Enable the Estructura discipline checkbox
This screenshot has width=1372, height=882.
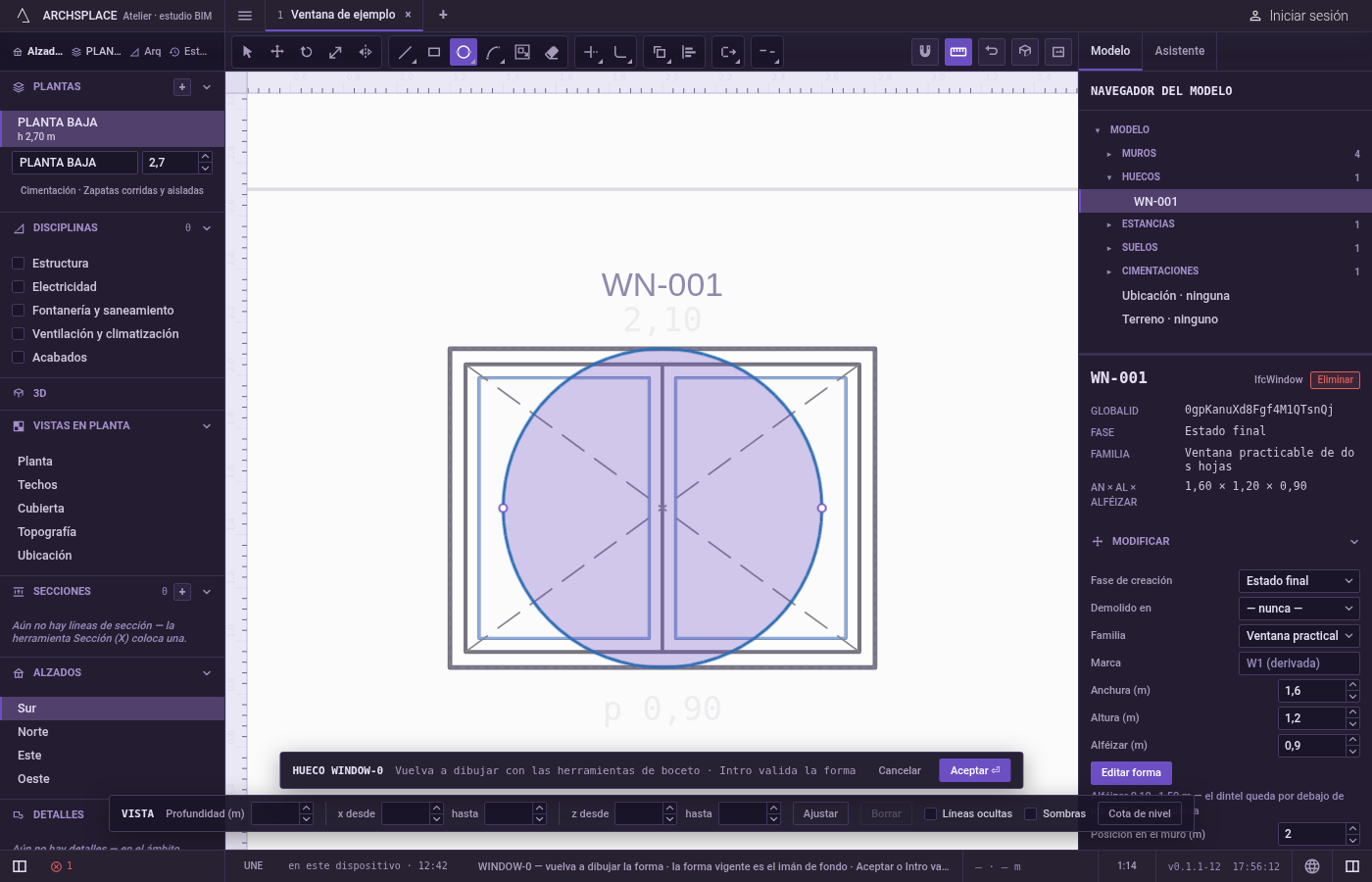tap(18, 264)
